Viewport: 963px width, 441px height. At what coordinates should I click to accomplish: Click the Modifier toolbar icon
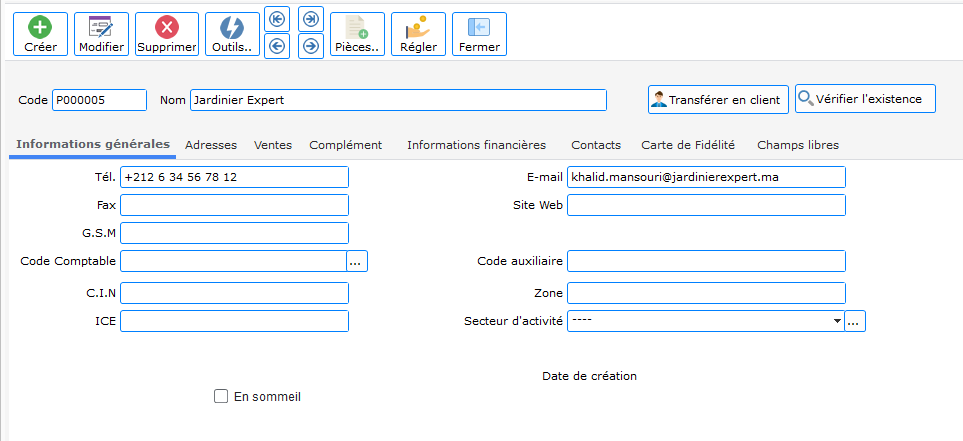coord(101,34)
